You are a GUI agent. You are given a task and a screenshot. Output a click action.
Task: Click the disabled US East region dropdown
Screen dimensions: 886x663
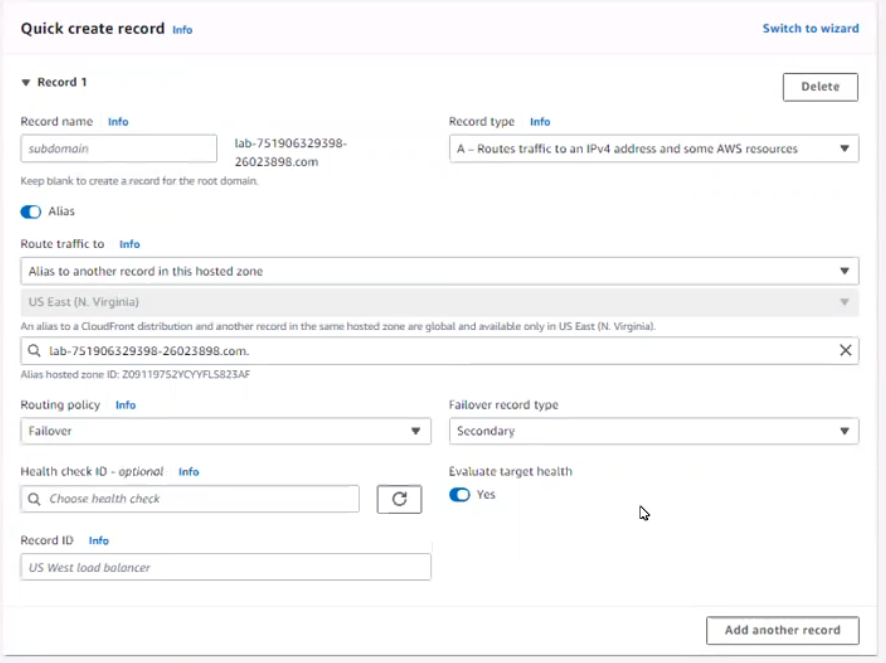[440, 302]
